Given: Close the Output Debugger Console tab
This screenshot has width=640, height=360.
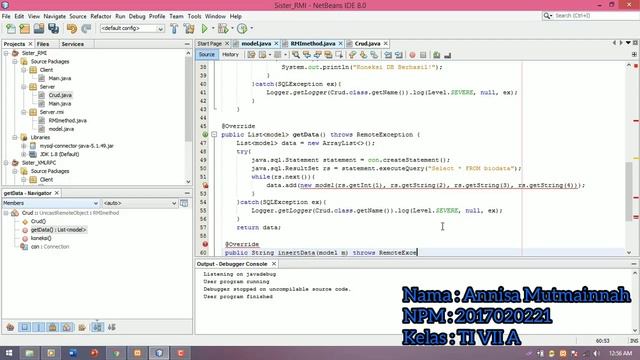Looking at the screenshot, I should 274,264.
